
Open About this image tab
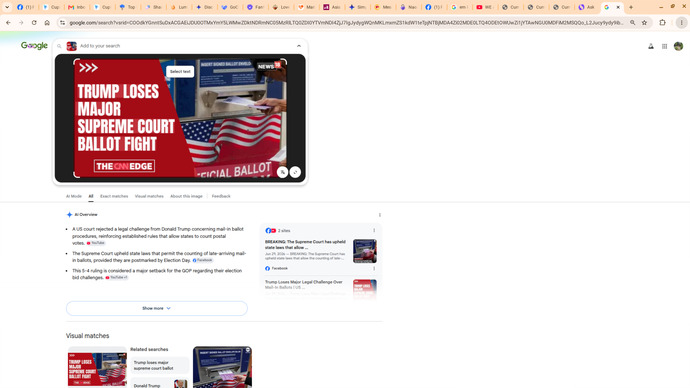[x=186, y=196]
